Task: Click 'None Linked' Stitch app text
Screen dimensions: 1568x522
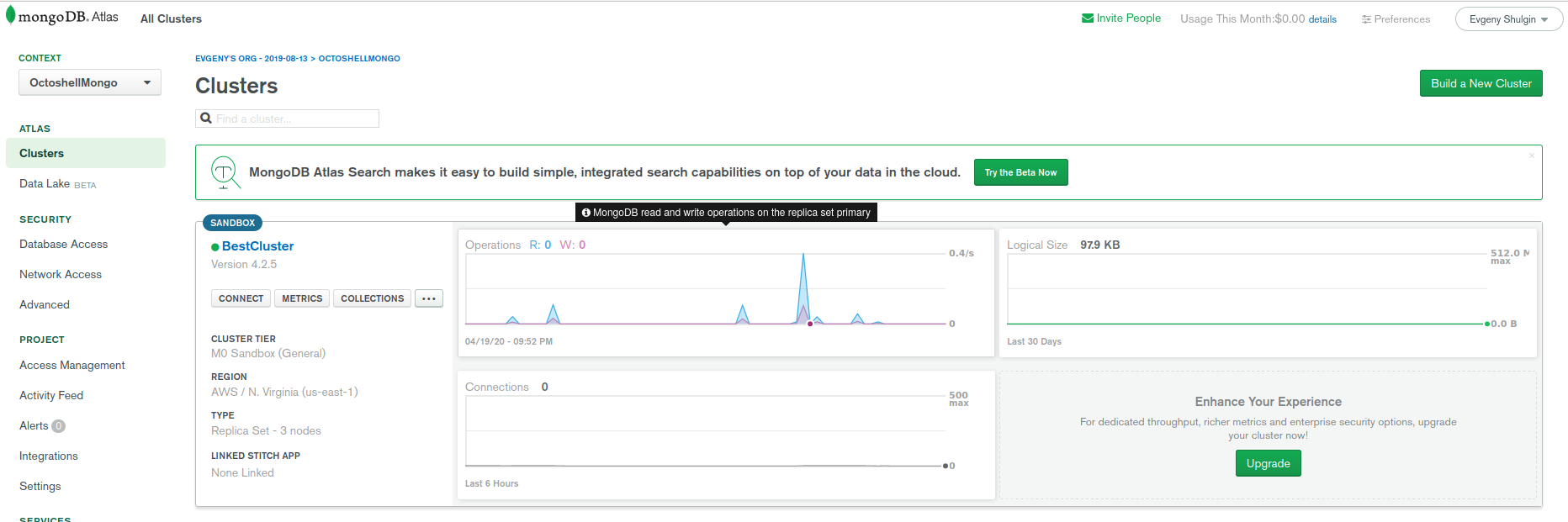Action: point(242,472)
